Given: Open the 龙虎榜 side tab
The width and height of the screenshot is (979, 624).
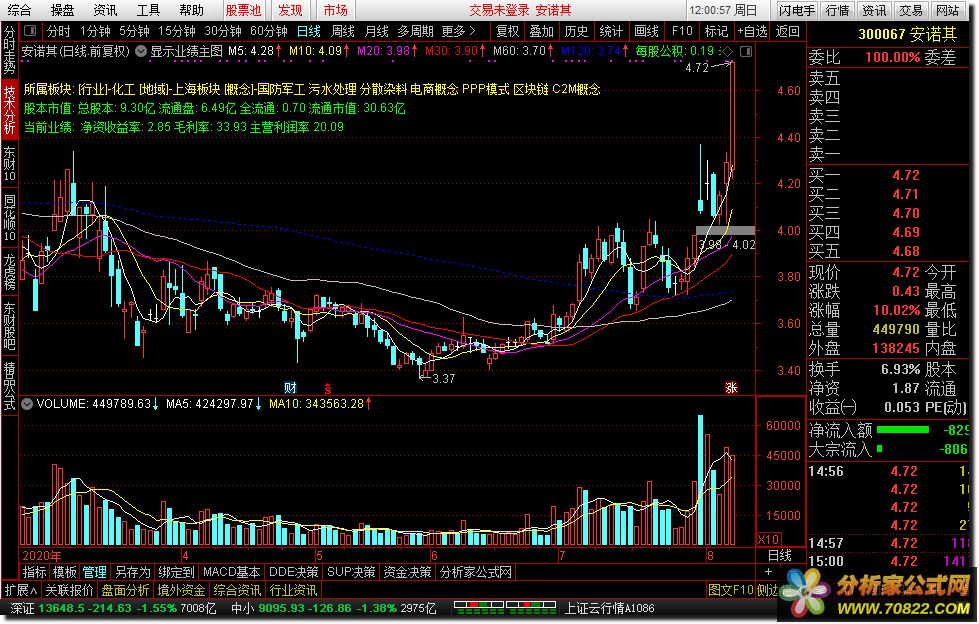Looking at the screenshot, I should pos(9,270).
